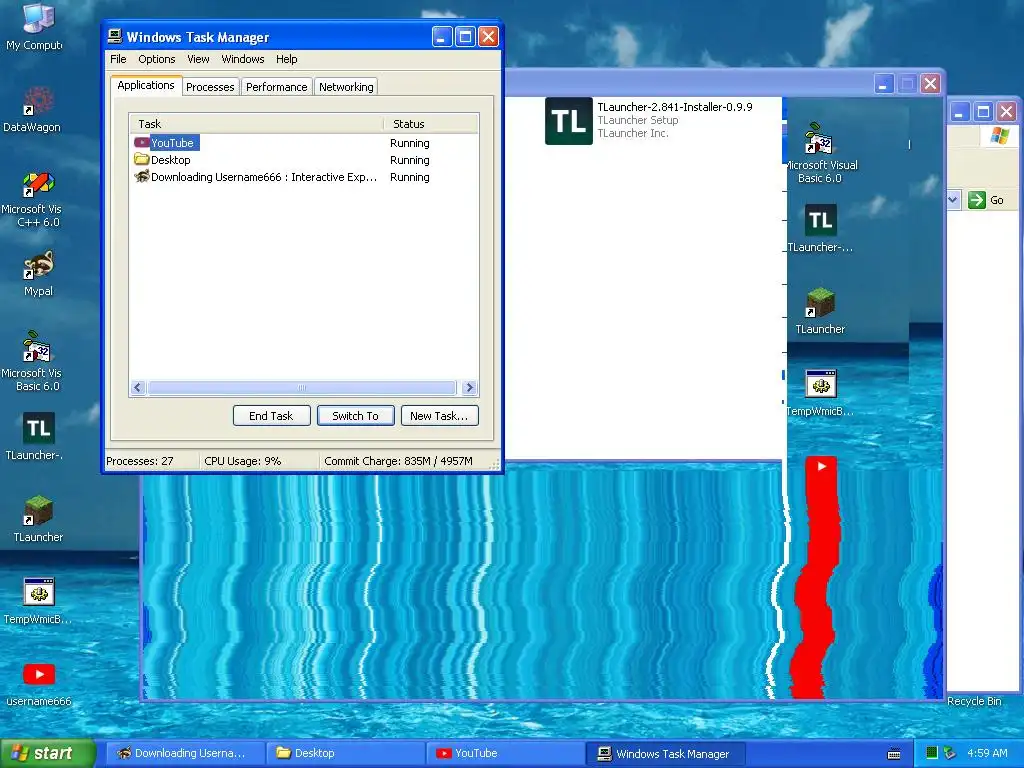Click the Recycle Bin label
Viewport: 1024px width, 768px height.
click(x=974, y=701)
